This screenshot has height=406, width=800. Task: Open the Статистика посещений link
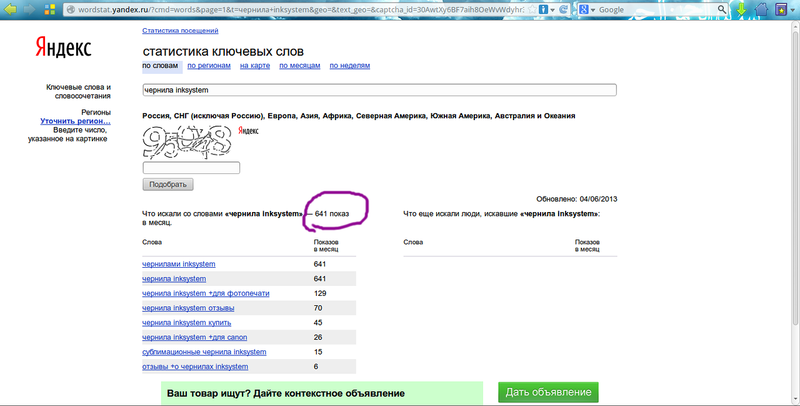pyautogui.click(x=180, y=31)
